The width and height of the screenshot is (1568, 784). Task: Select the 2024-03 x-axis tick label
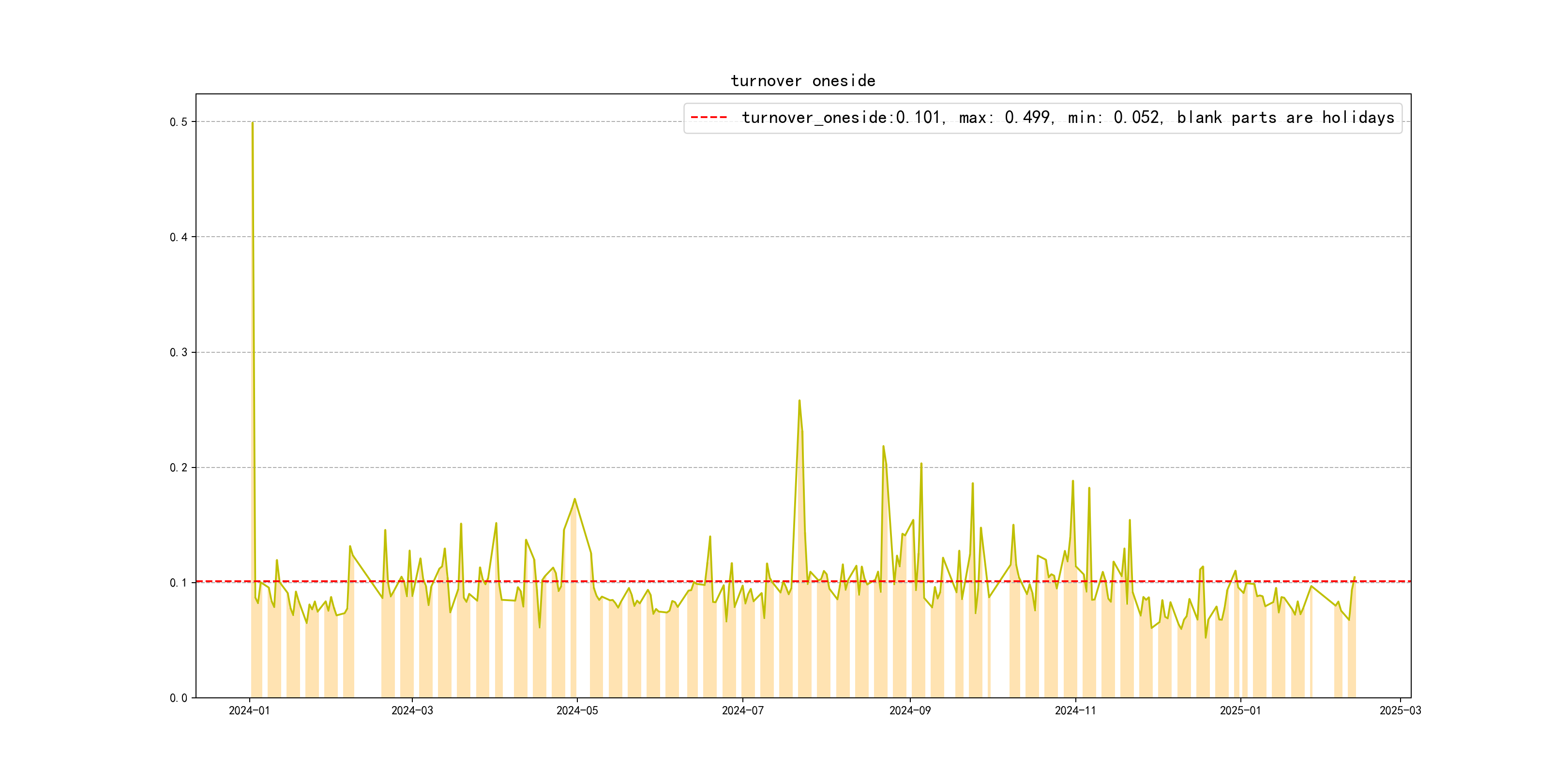point(412,710)
